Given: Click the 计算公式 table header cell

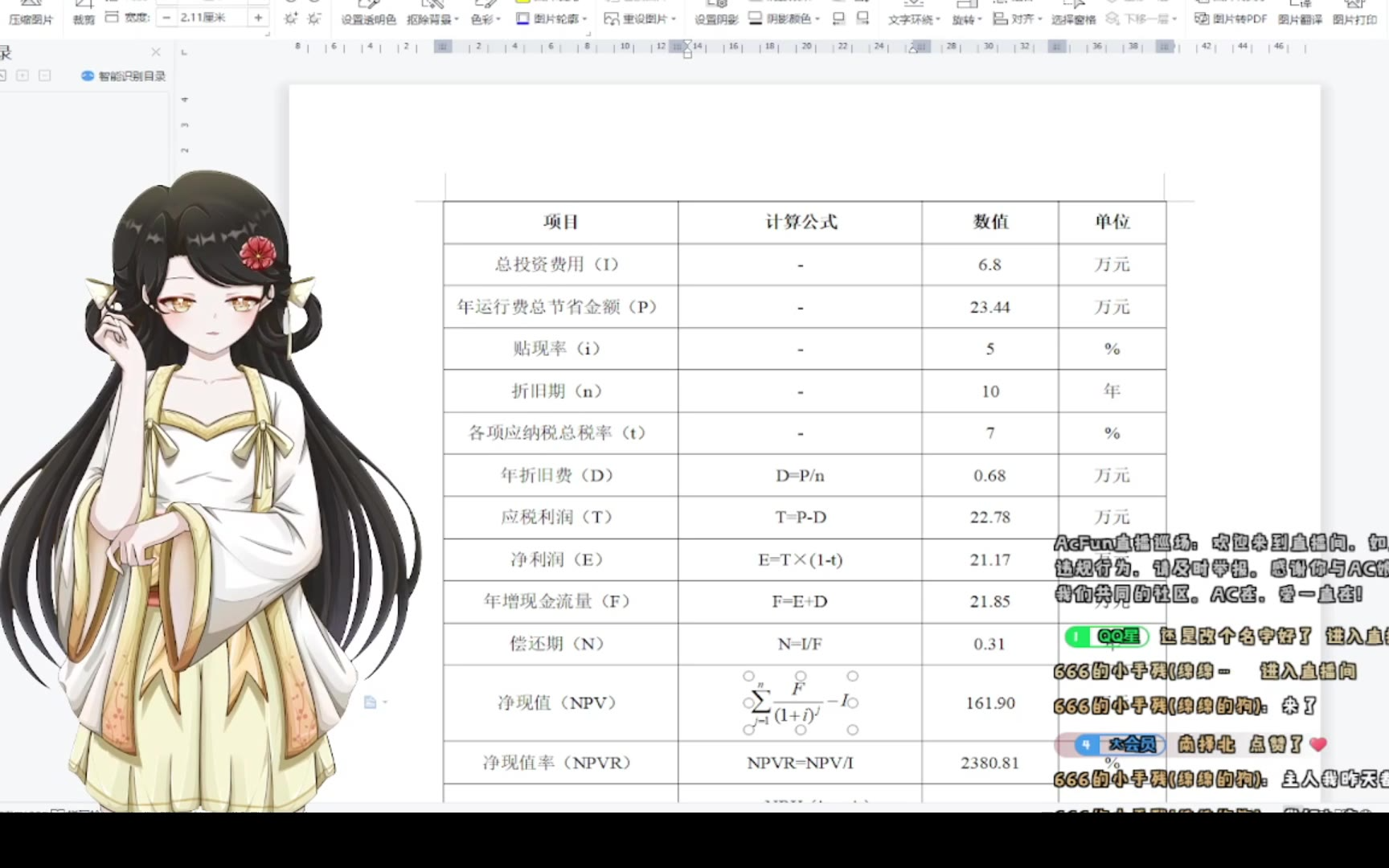Looking at the screenshot, I should click(x=801, y=223).
